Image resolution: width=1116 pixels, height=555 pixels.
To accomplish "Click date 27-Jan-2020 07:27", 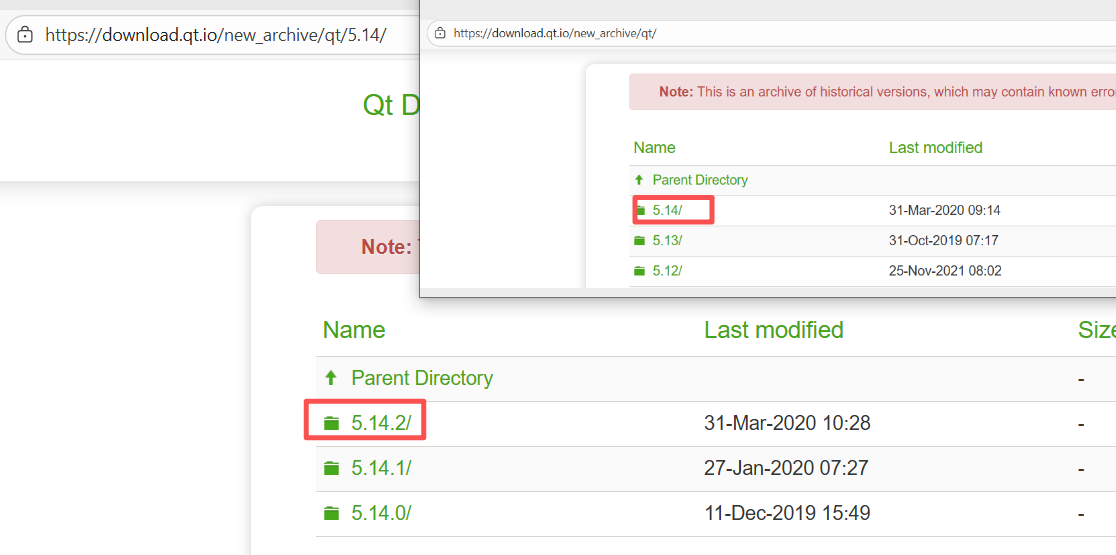I will coord(786,468).
